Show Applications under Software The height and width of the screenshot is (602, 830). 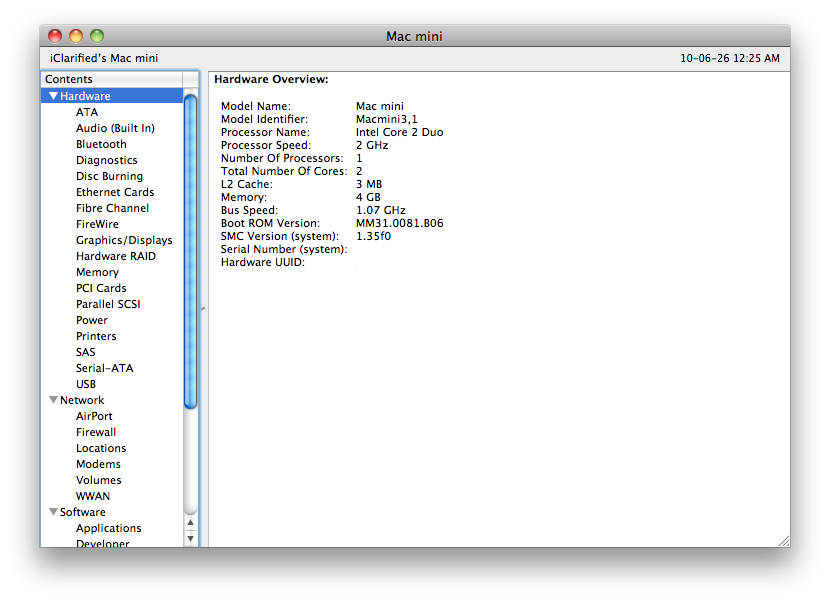click(108, 528)
